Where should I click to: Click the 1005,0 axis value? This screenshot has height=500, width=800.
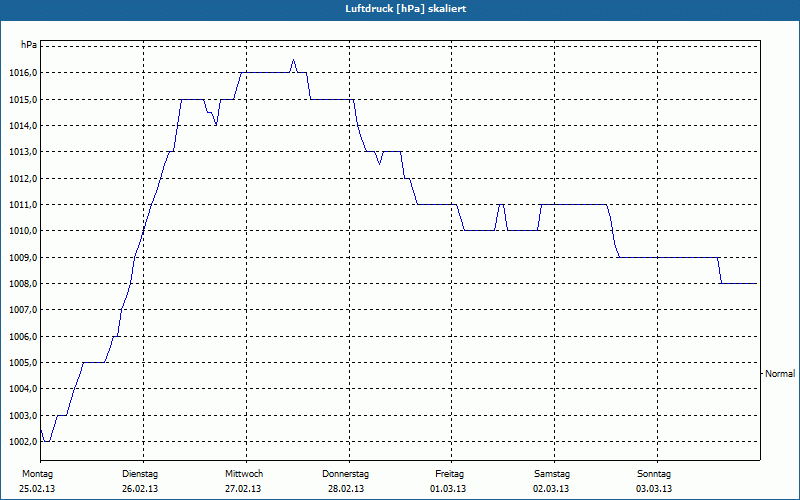tap(23, 363)
